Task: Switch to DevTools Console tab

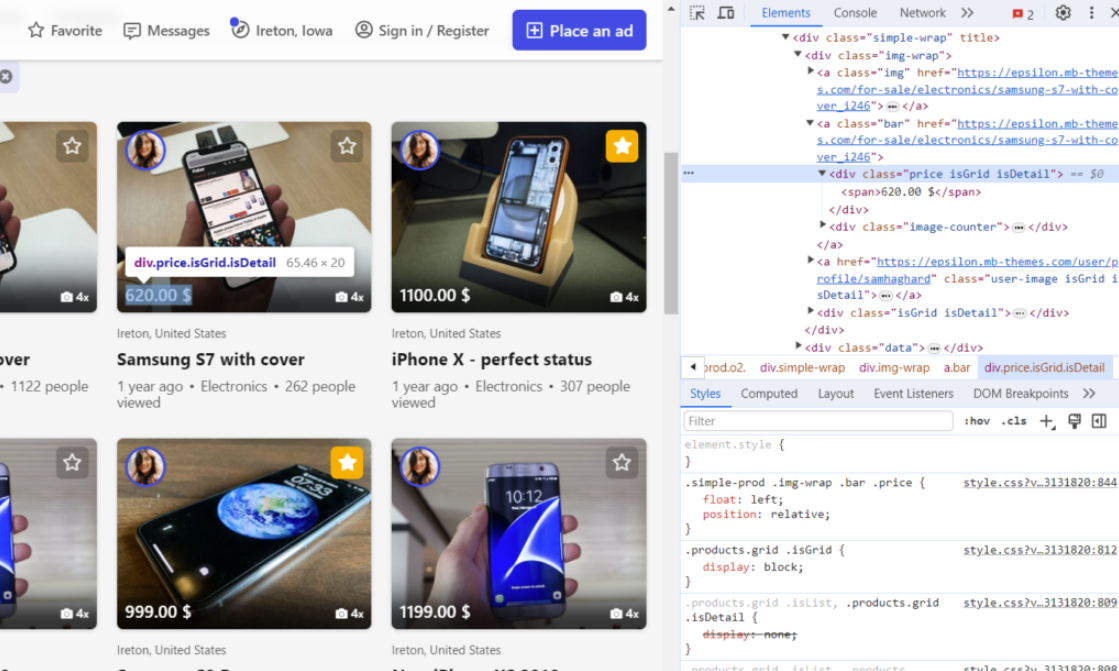Action: coord(855,13)
